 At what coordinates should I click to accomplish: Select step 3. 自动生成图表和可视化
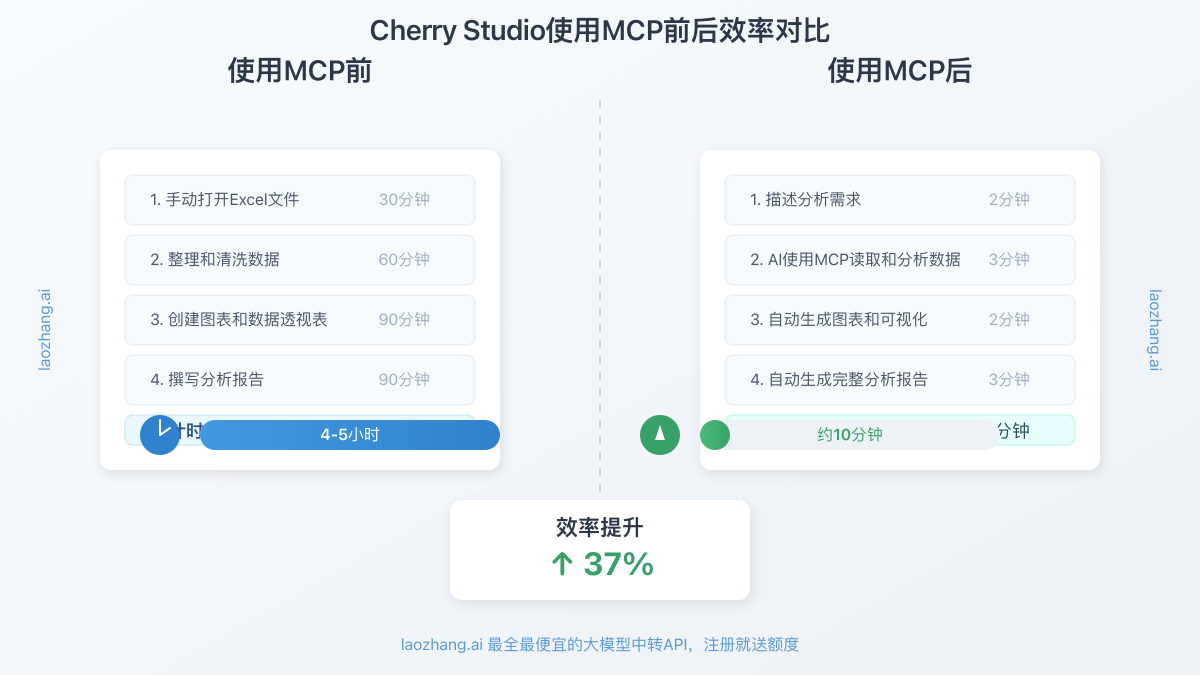(900, 320)
